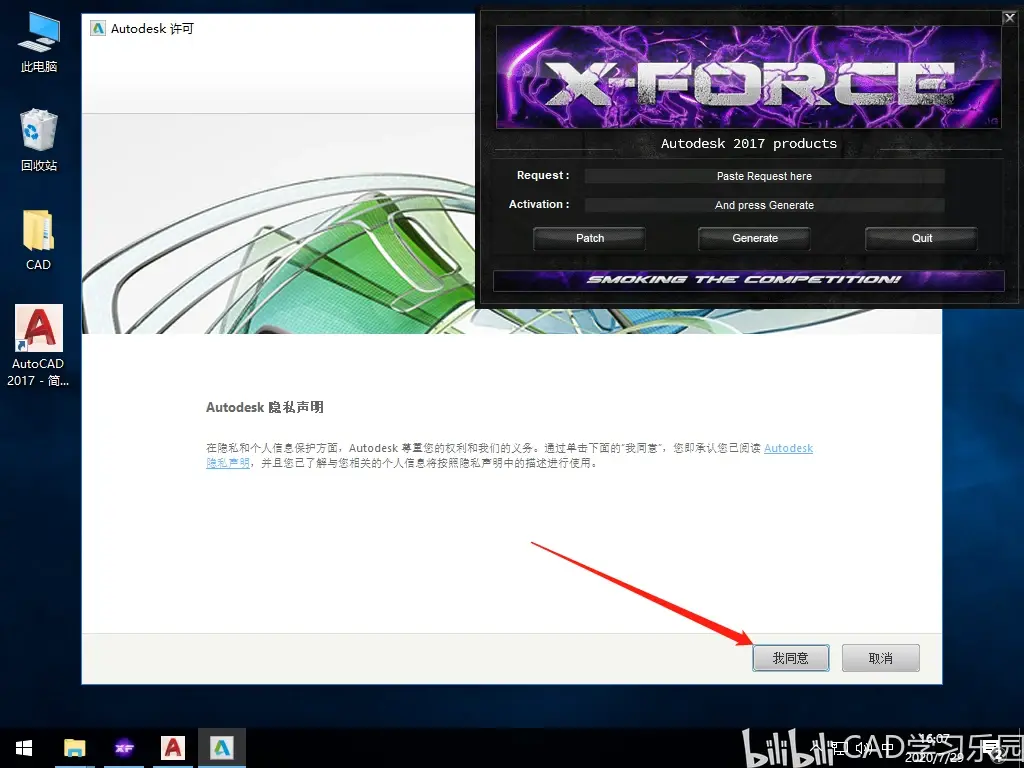Activate the Autodesk 许可 taskbar icon
This screenshot has height=768, width=1024.
click(x=222, y=748)
